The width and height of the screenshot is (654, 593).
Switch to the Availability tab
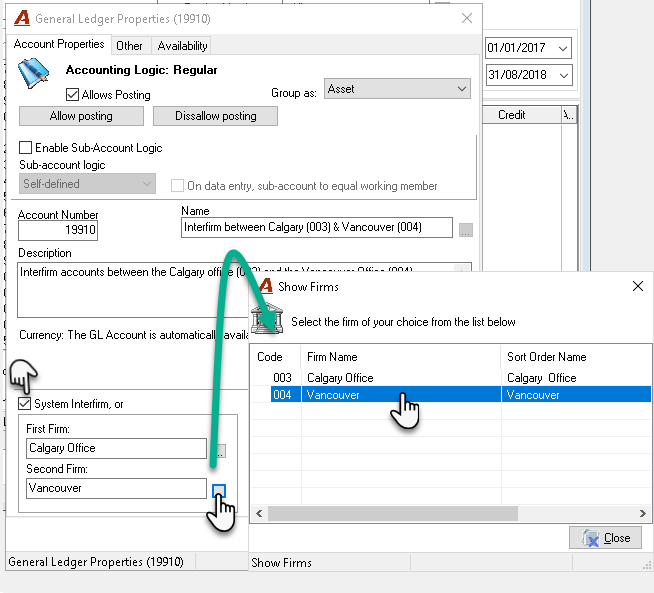coord(182,46)
